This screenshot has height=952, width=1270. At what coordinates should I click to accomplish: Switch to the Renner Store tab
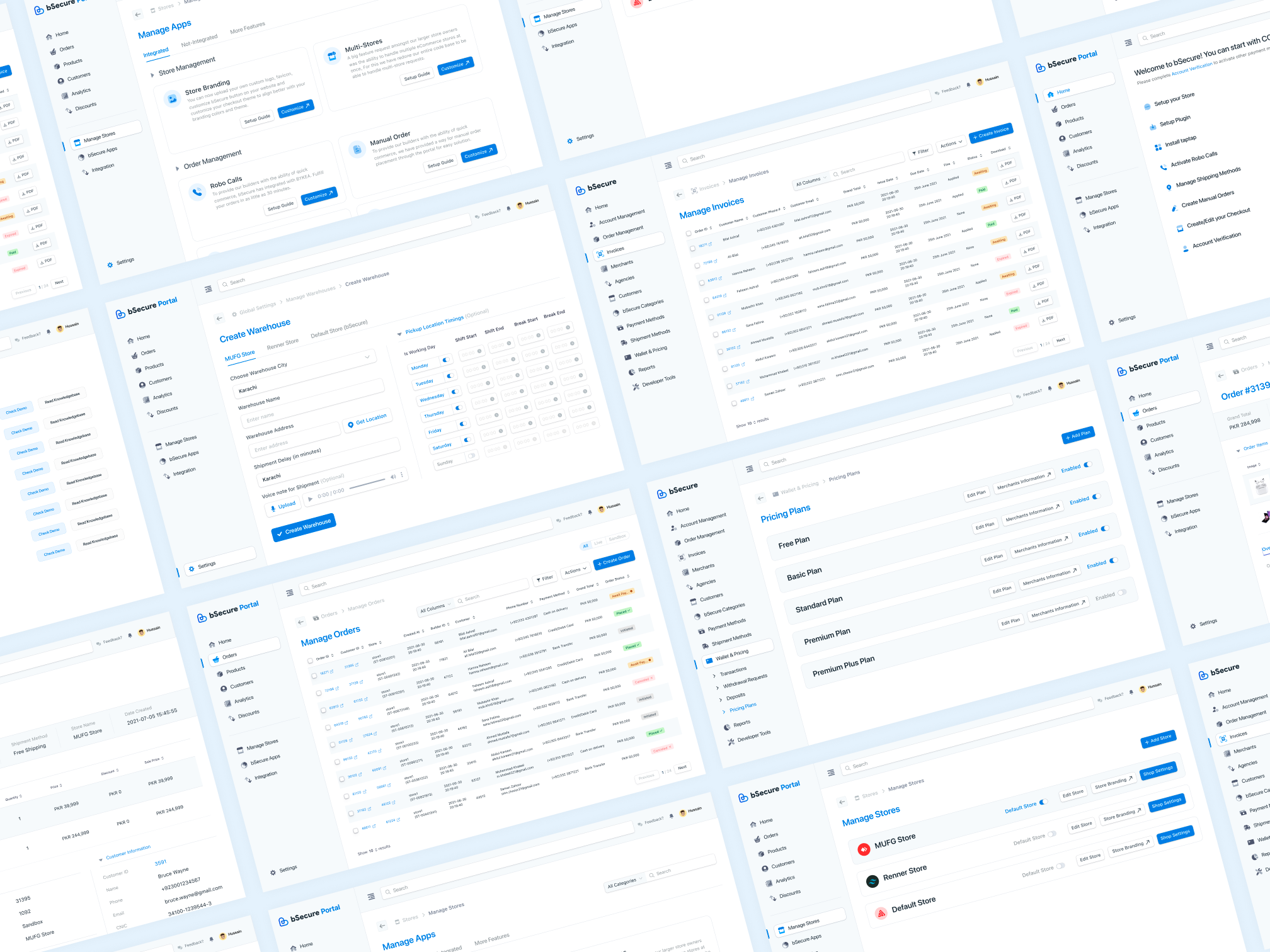282,344
